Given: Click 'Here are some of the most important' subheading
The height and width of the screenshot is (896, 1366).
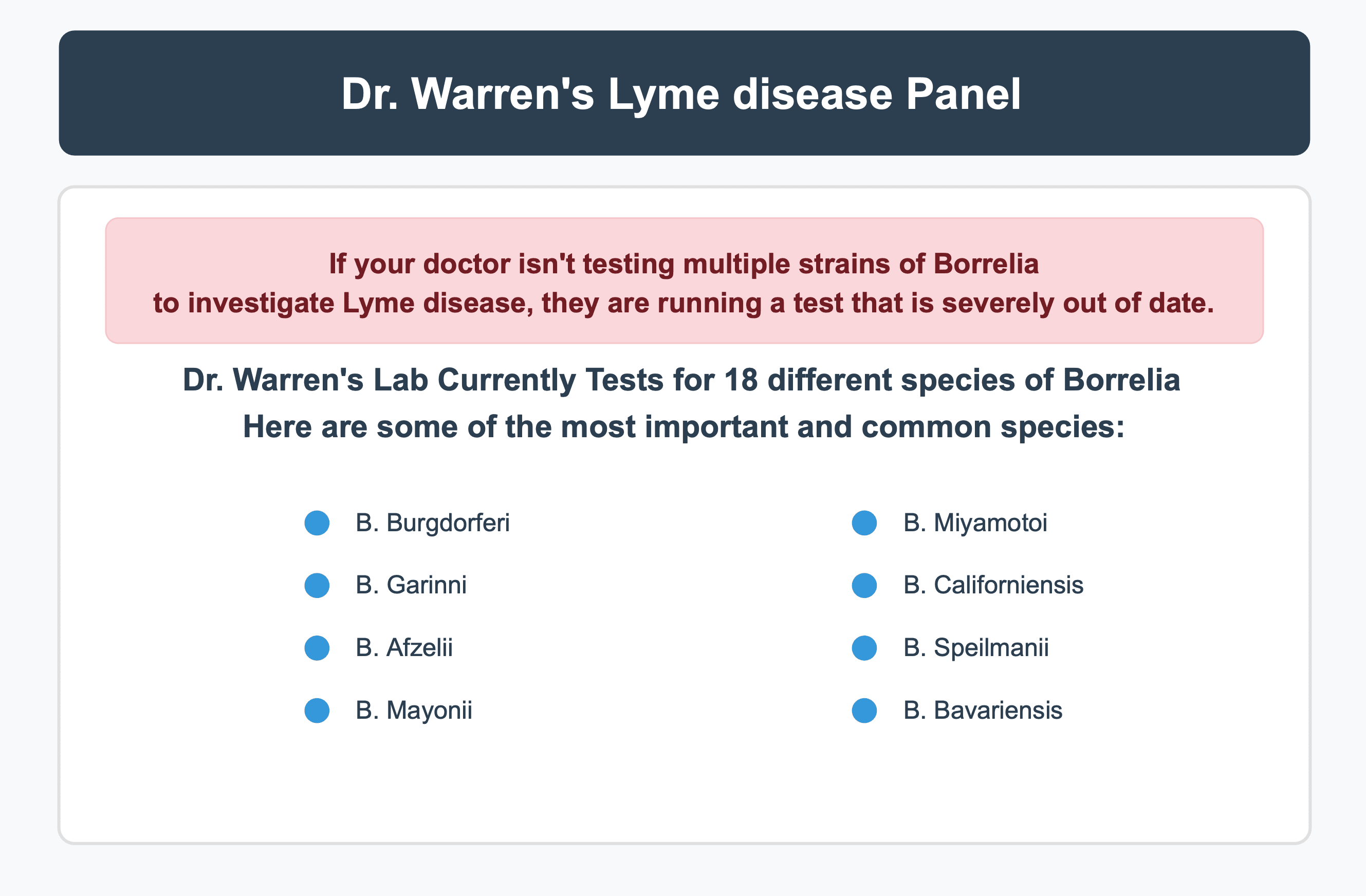Looking at the screenshot, I should 683,427.
